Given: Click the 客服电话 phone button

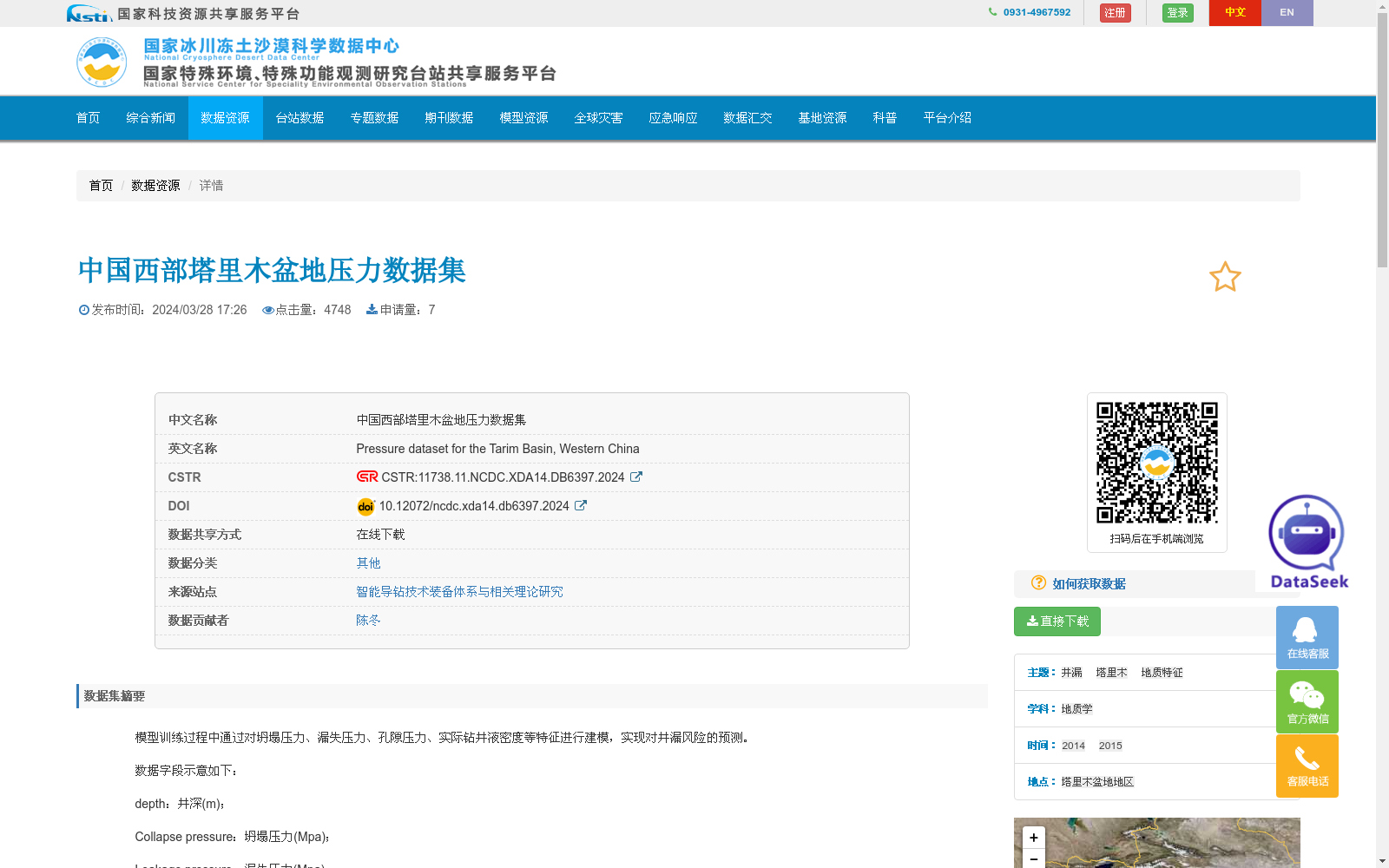Looking at the screenshot, I should tap(1307, 766).
